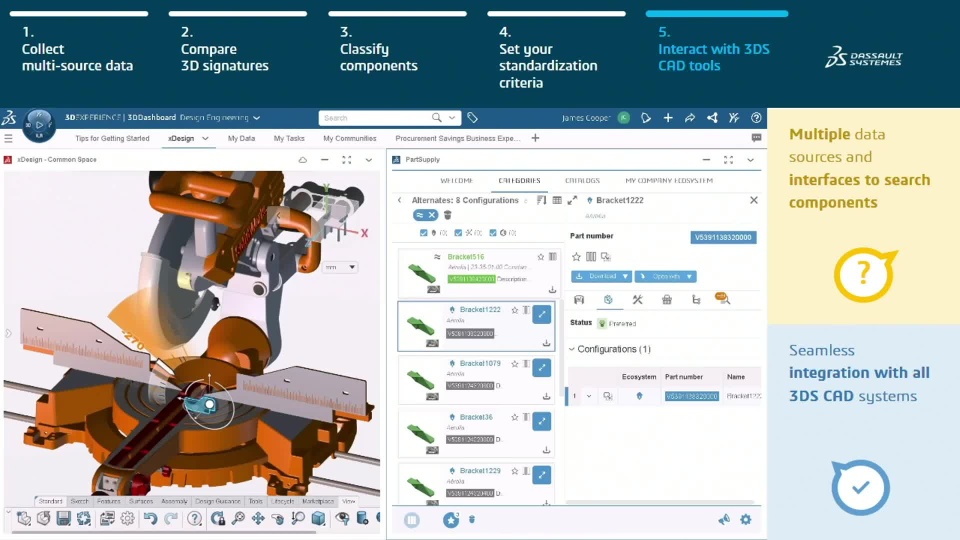Open the Download button dropdown arrow

[x=625, y=277]
